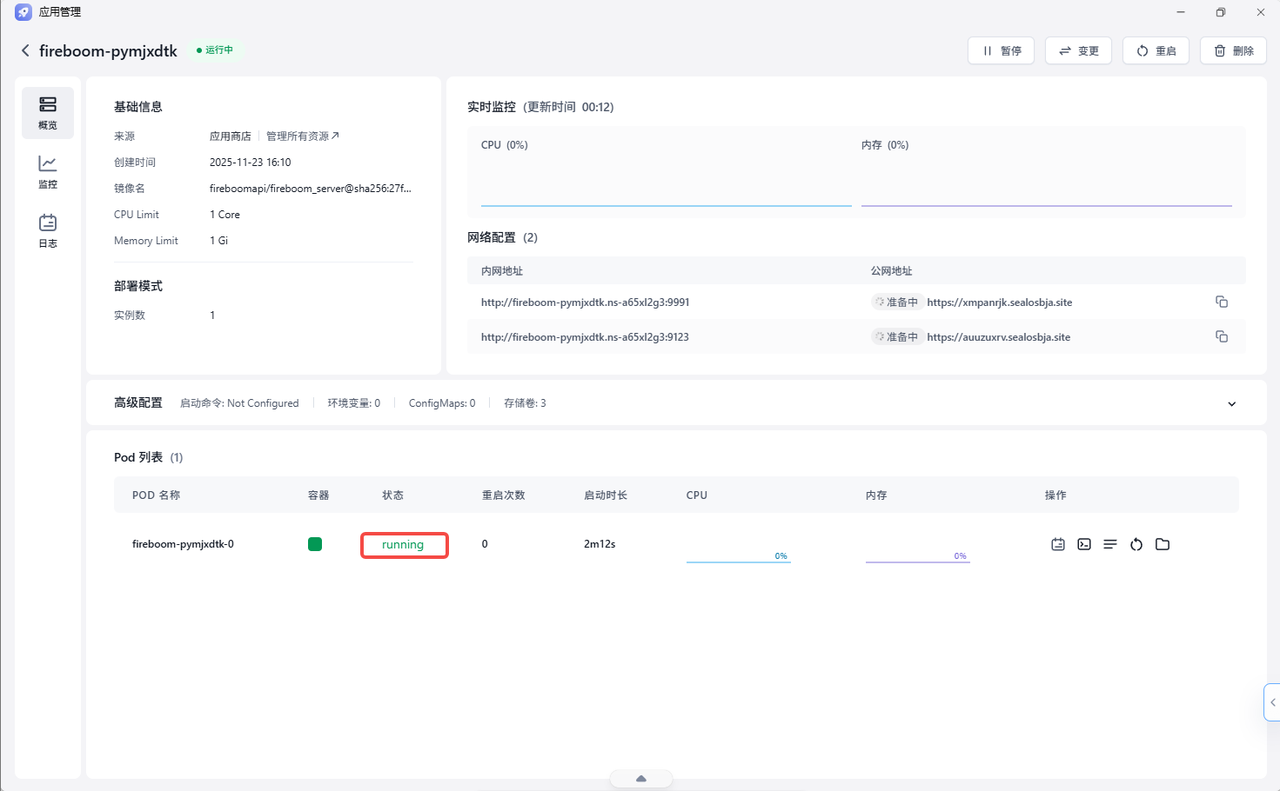Click the Memory Limit value 1 Gi

point(219,240)
